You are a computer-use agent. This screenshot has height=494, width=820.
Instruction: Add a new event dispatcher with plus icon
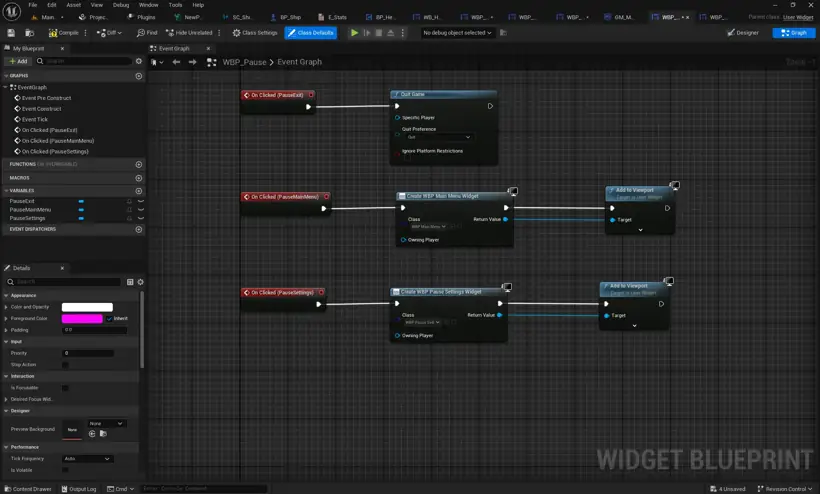[139, 229]
